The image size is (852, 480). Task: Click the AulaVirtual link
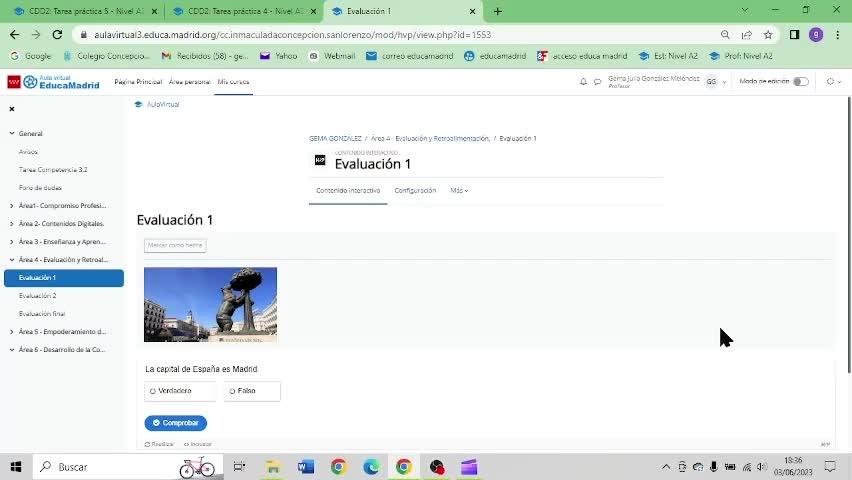(x=162, y=104)
